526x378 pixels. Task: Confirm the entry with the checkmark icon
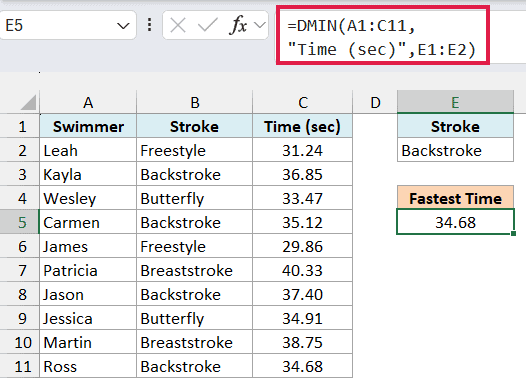click(208, 25)
